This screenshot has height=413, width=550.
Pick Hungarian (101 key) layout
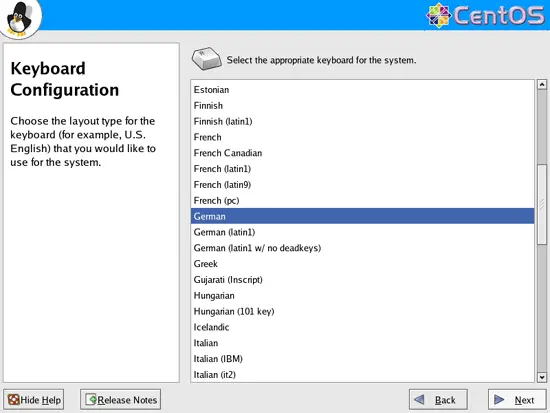pyautogui.click(x=362, y=311)
